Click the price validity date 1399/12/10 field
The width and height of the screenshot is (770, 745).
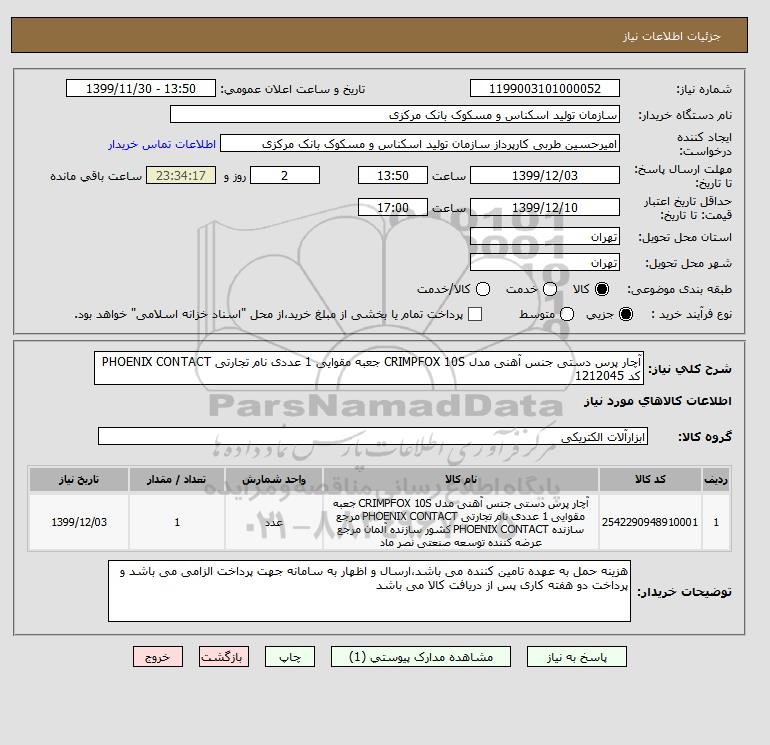(545, 207)
